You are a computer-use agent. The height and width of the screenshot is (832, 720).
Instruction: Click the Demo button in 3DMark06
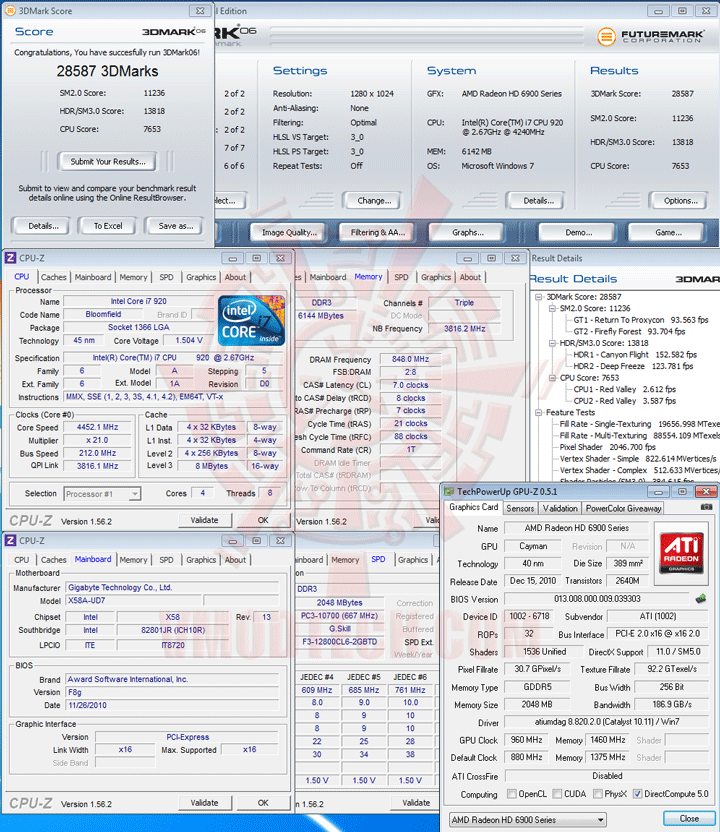click(x=578, y=232)
